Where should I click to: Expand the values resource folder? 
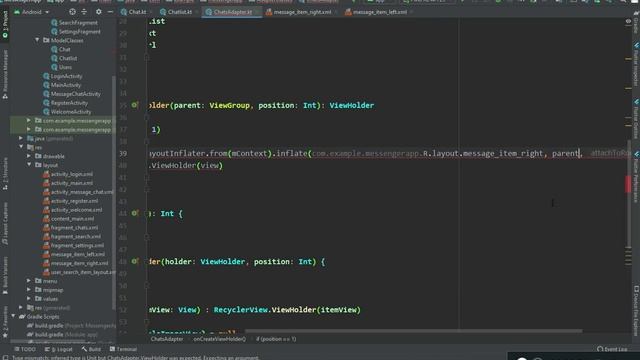29,299
